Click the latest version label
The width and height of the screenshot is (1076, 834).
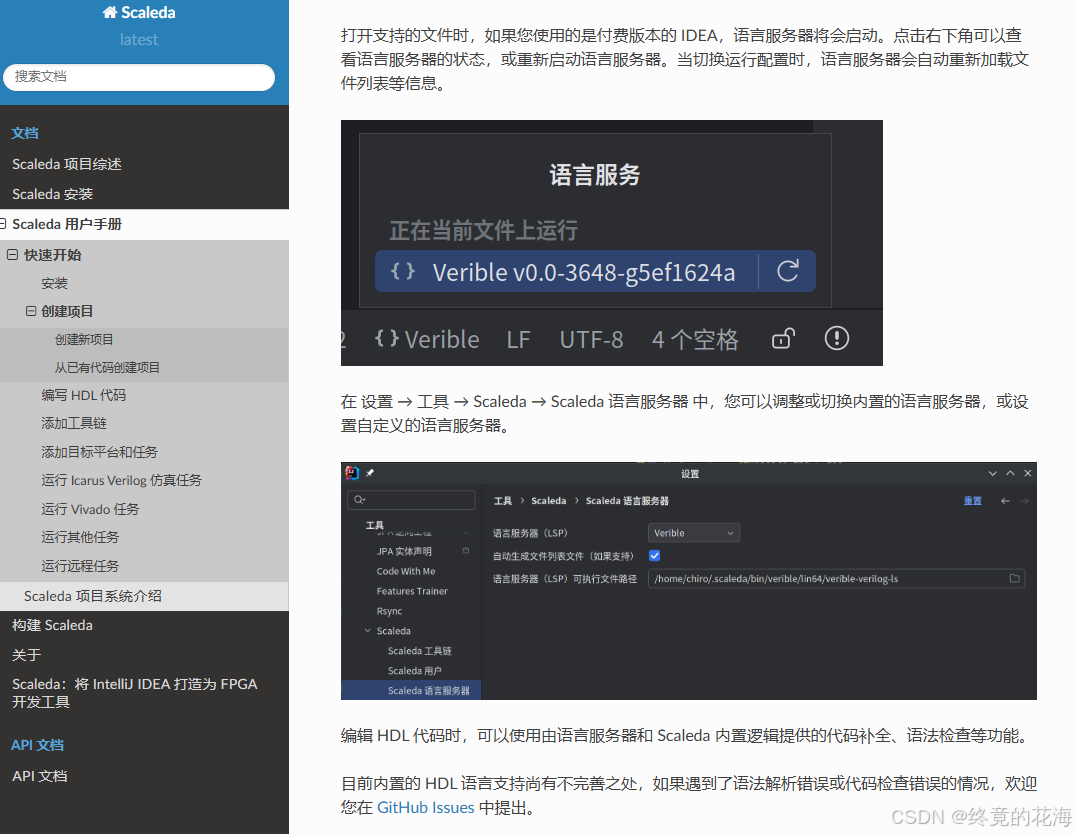coord(139,40)
